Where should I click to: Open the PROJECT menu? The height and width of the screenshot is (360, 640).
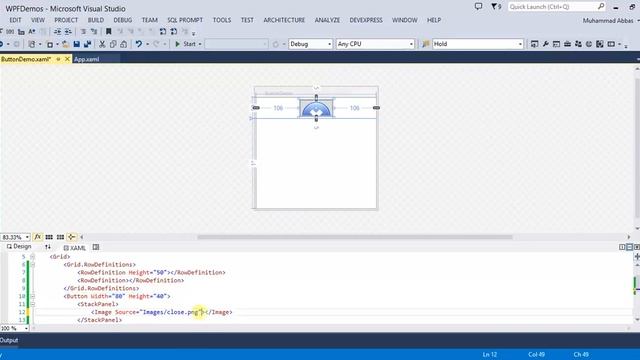coord(66,20)
